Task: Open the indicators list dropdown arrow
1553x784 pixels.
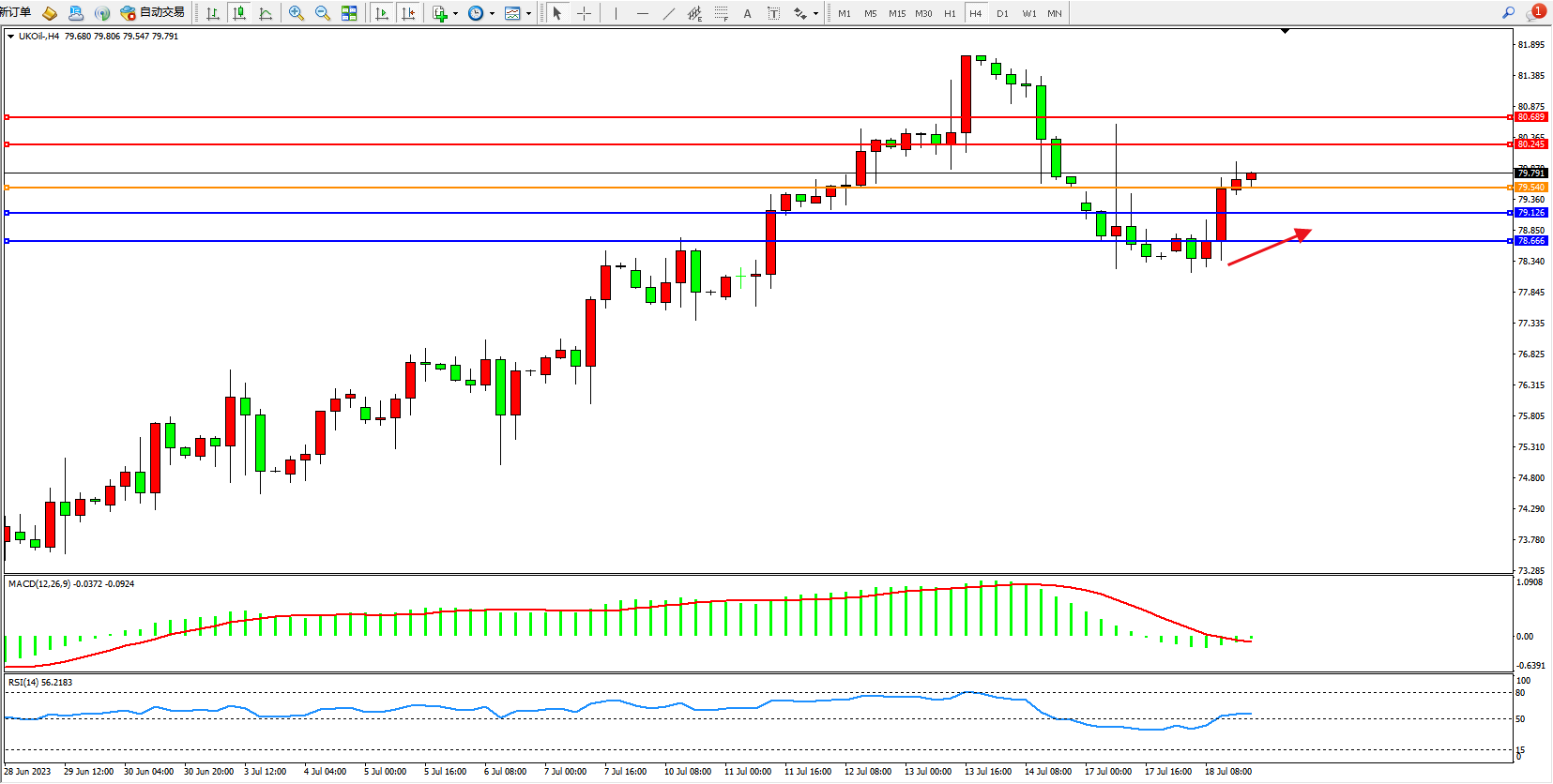Action: point(455,13)
